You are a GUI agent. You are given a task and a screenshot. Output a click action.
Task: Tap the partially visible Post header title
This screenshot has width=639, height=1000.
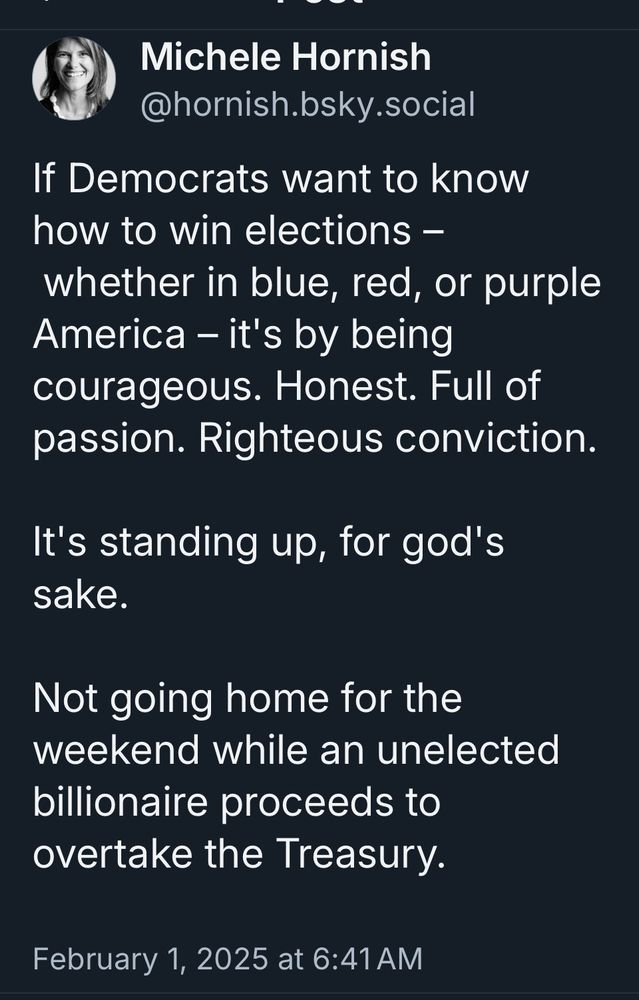(x=319, y=4)
